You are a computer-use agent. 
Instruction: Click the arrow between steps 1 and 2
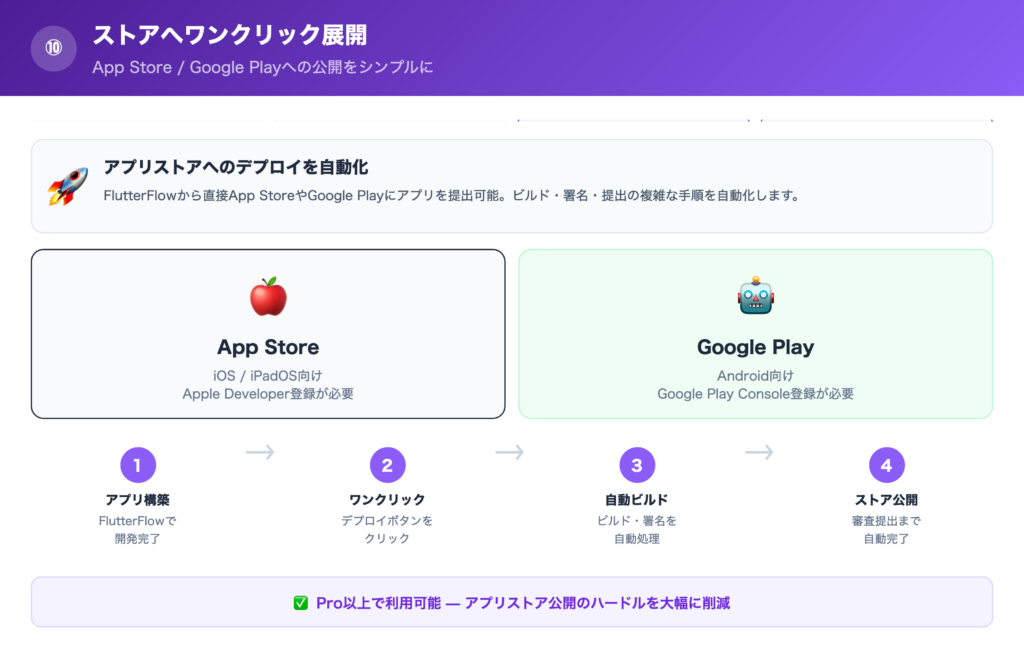259,452
